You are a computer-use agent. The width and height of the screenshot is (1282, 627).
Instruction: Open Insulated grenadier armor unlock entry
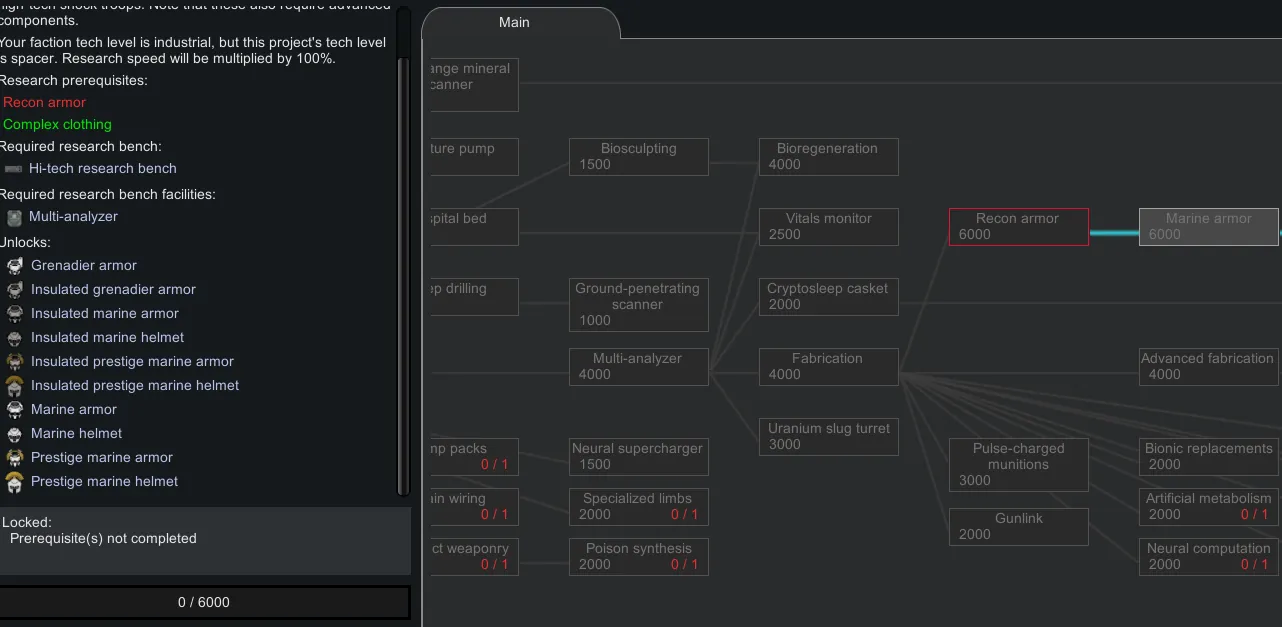[113, 290]
